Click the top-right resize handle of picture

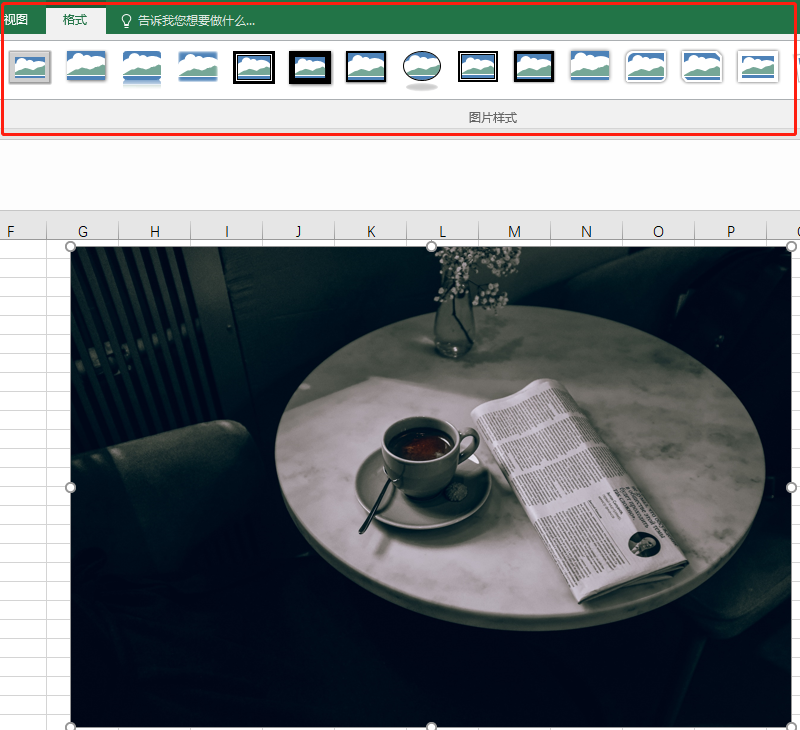(x=791, y=247)
